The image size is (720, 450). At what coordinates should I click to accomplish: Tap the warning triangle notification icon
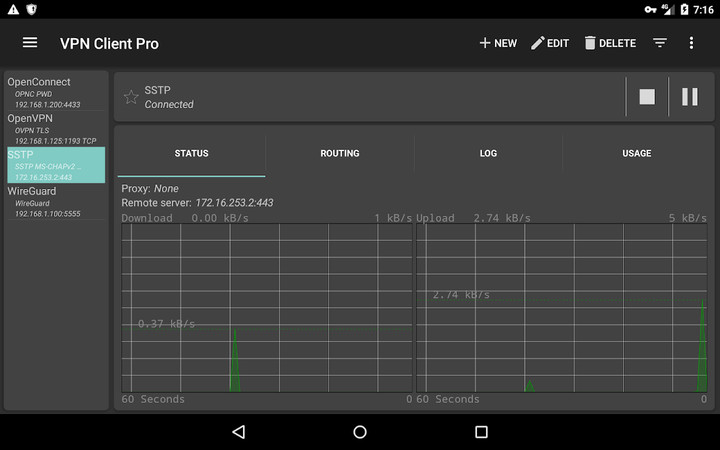(x=13, y=9)
